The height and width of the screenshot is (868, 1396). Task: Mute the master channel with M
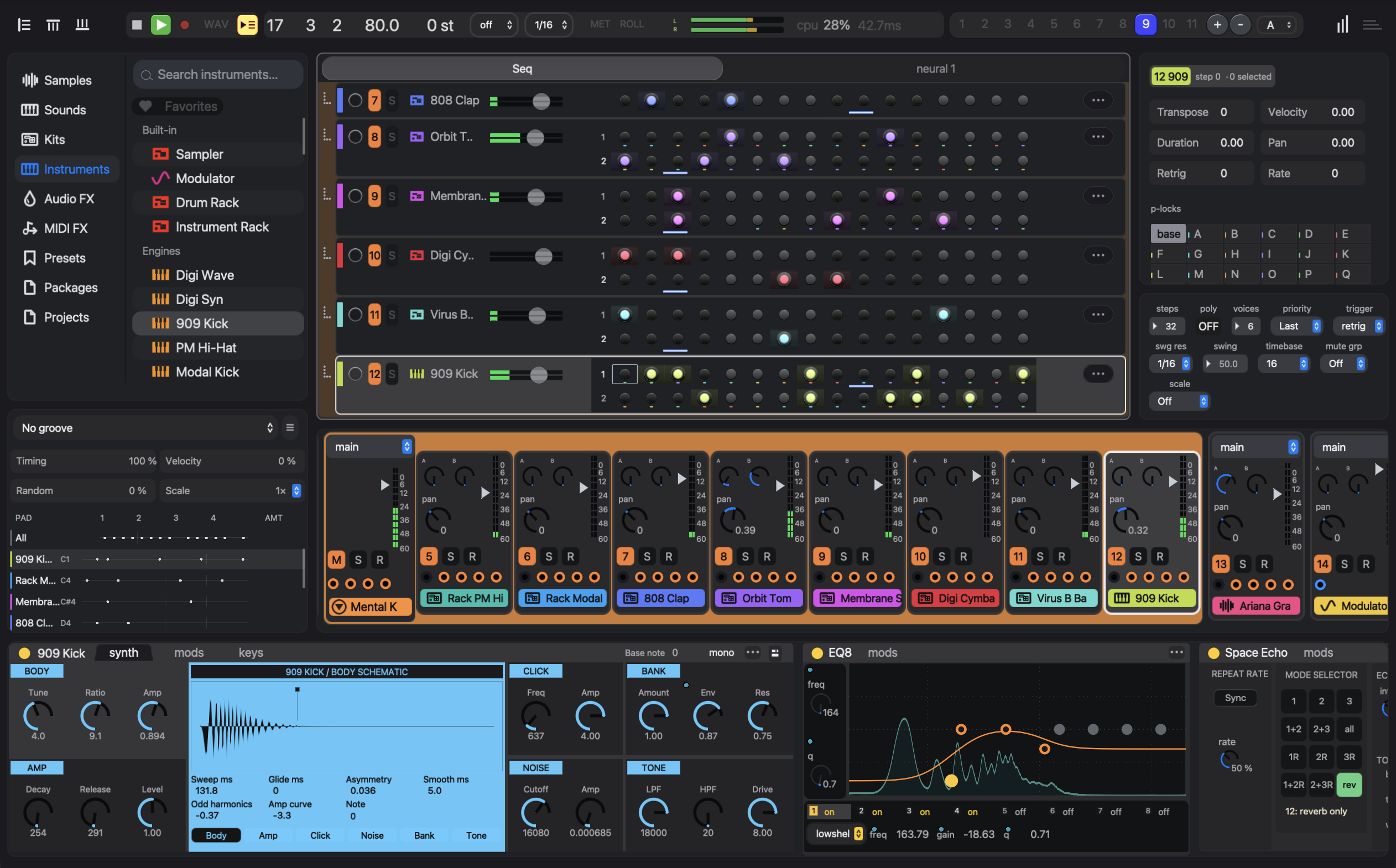336,560
